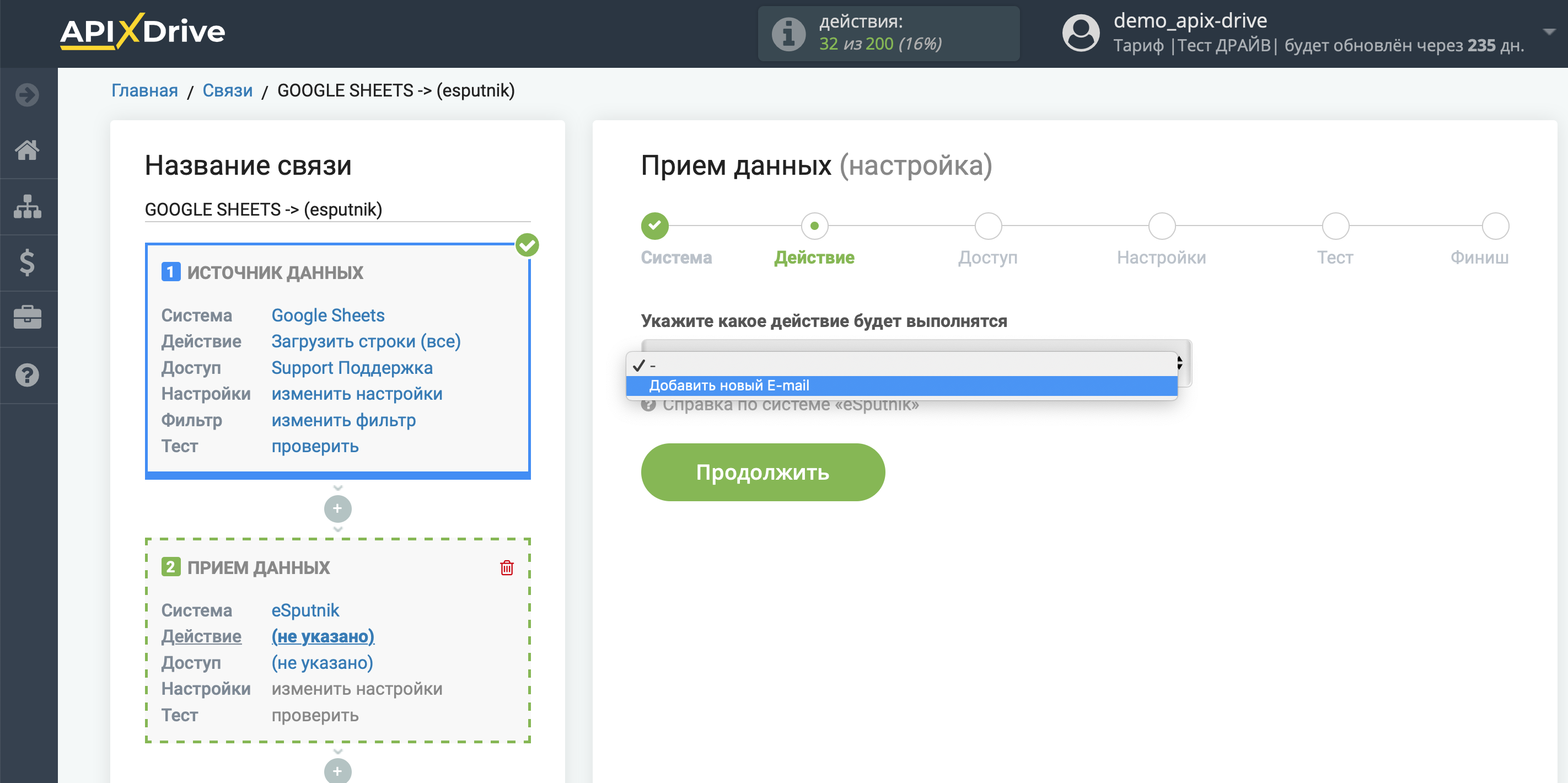The width and height of the screenshot is (1568, 783).
Task: Select the Действие step circle
Action: tap(814, 226)
